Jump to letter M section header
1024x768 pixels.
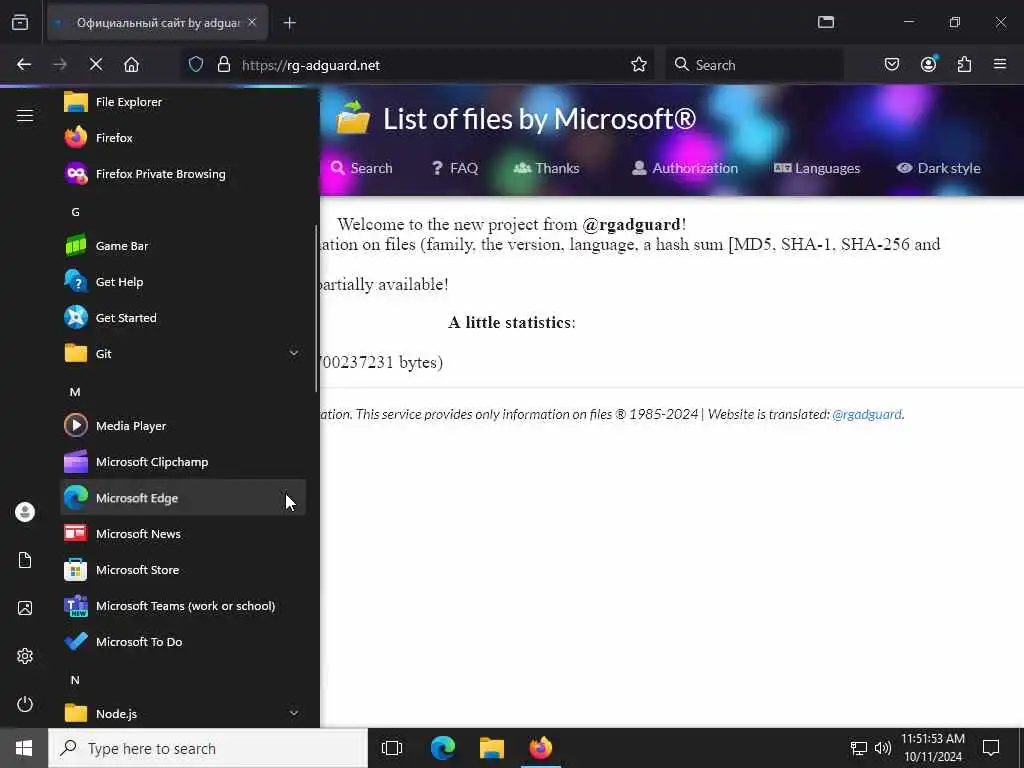click(75, 392)
